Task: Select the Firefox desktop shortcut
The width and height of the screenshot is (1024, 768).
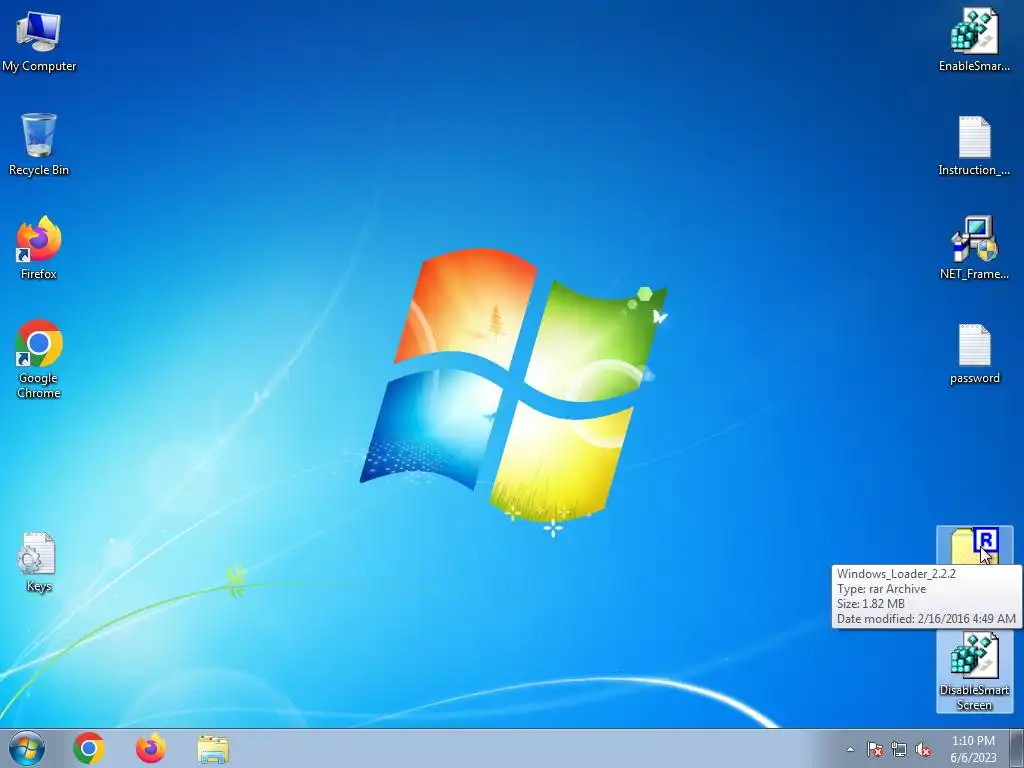Action: [x=39, y=248]
